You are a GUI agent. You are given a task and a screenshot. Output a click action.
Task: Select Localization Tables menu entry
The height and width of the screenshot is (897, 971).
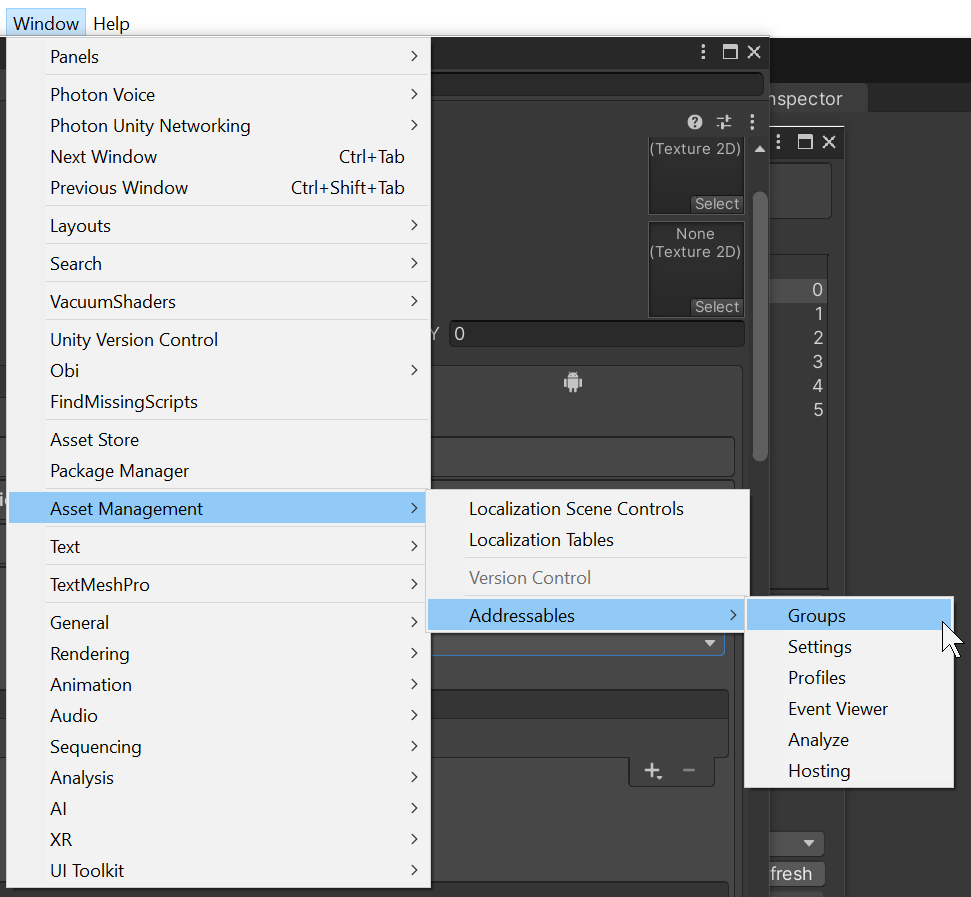click(541, 540)
